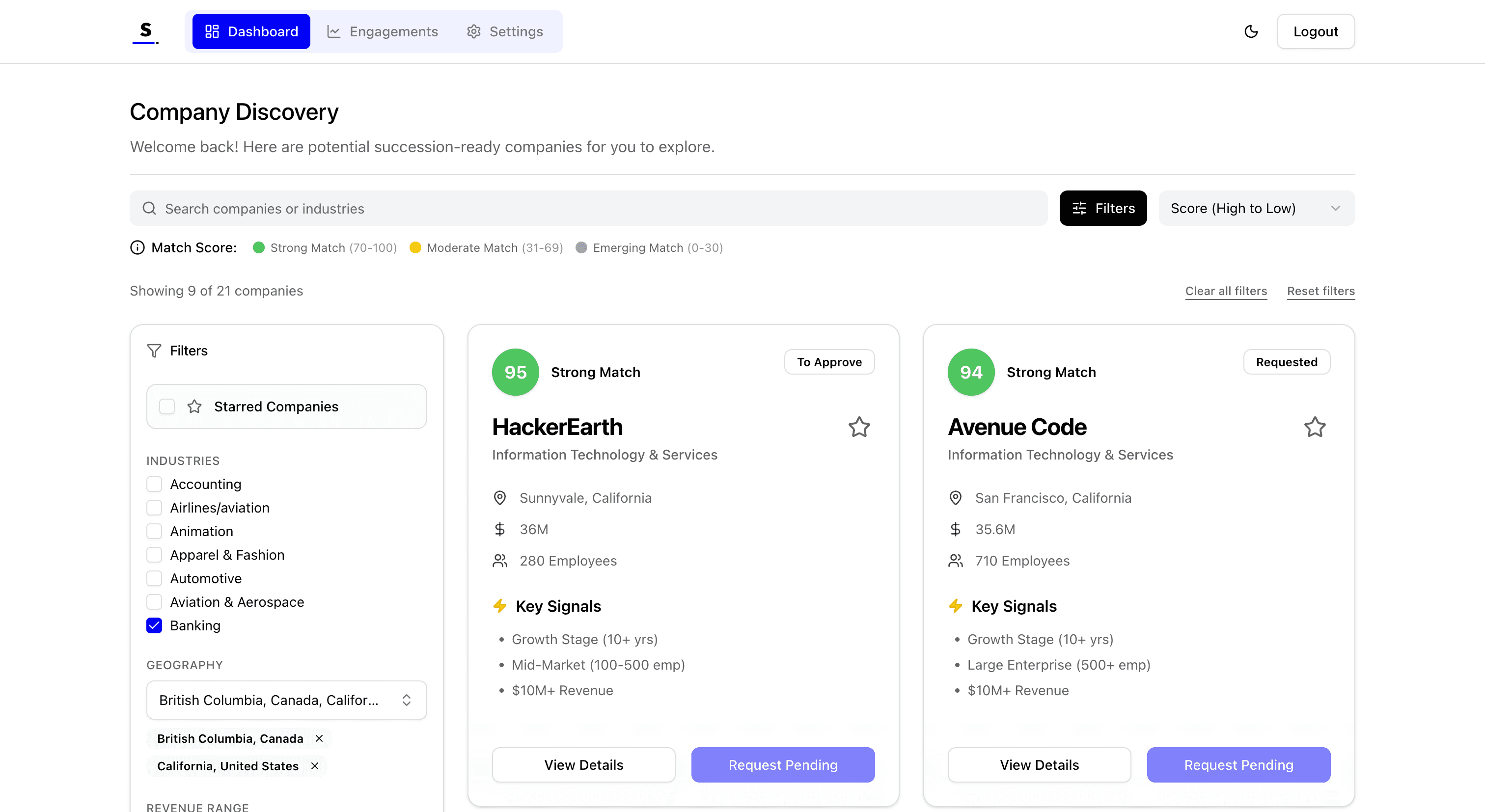The width and height of the screenshot is (1485, 812).
Task: View Details for HackerEarth
Action: [x=583, y=765]
